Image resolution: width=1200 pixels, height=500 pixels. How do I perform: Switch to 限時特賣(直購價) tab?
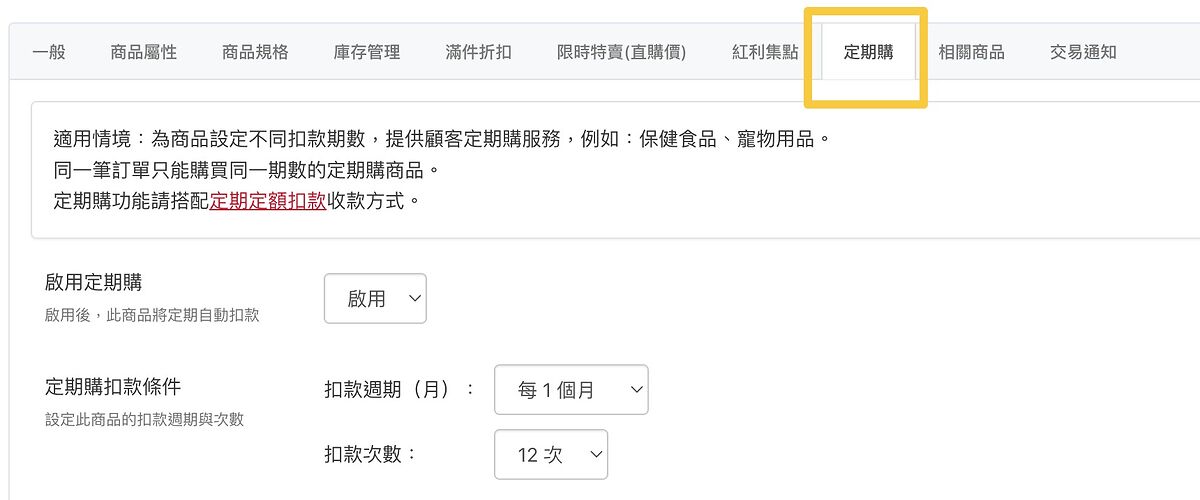pos(621,52)
